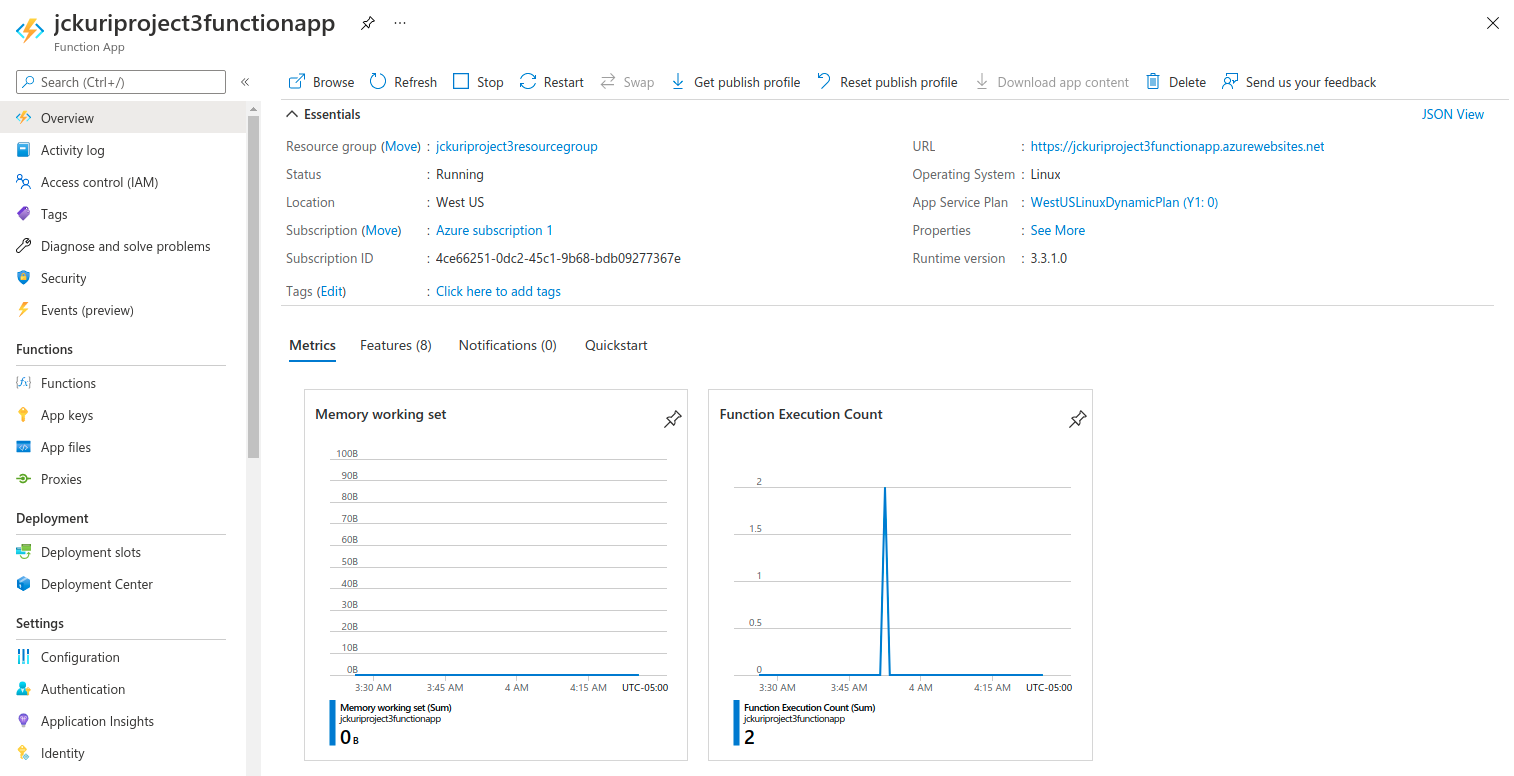Open Events (preview)
Screen dimensions: 1514x776
click(123, 310)
